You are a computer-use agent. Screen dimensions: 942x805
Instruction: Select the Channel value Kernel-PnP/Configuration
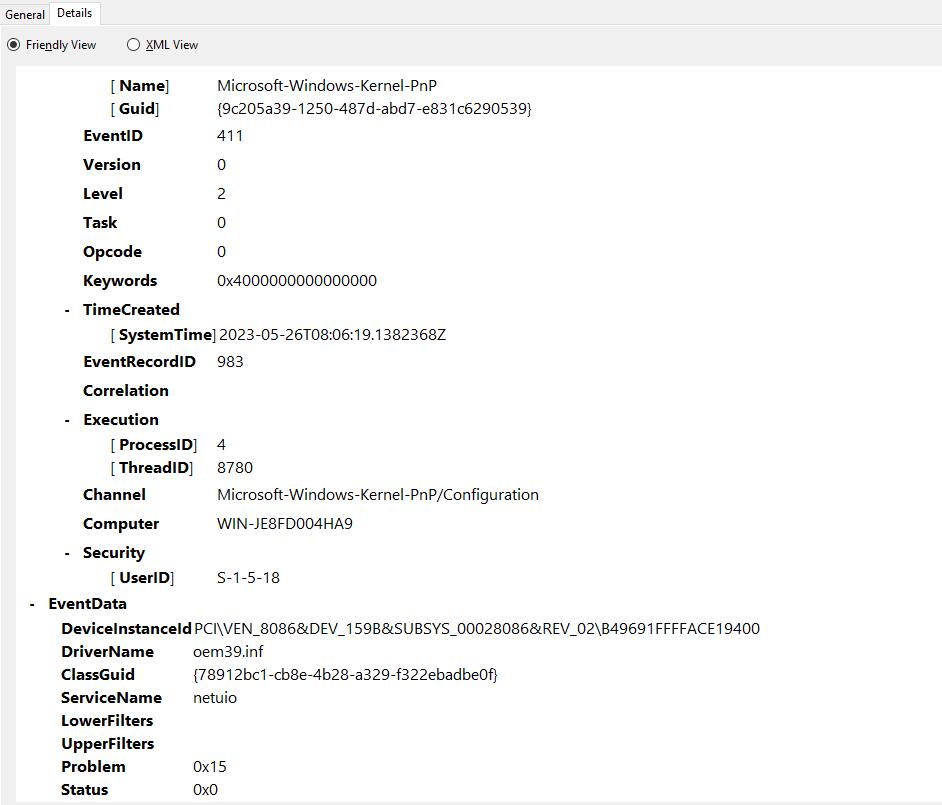tap(378, 495)
